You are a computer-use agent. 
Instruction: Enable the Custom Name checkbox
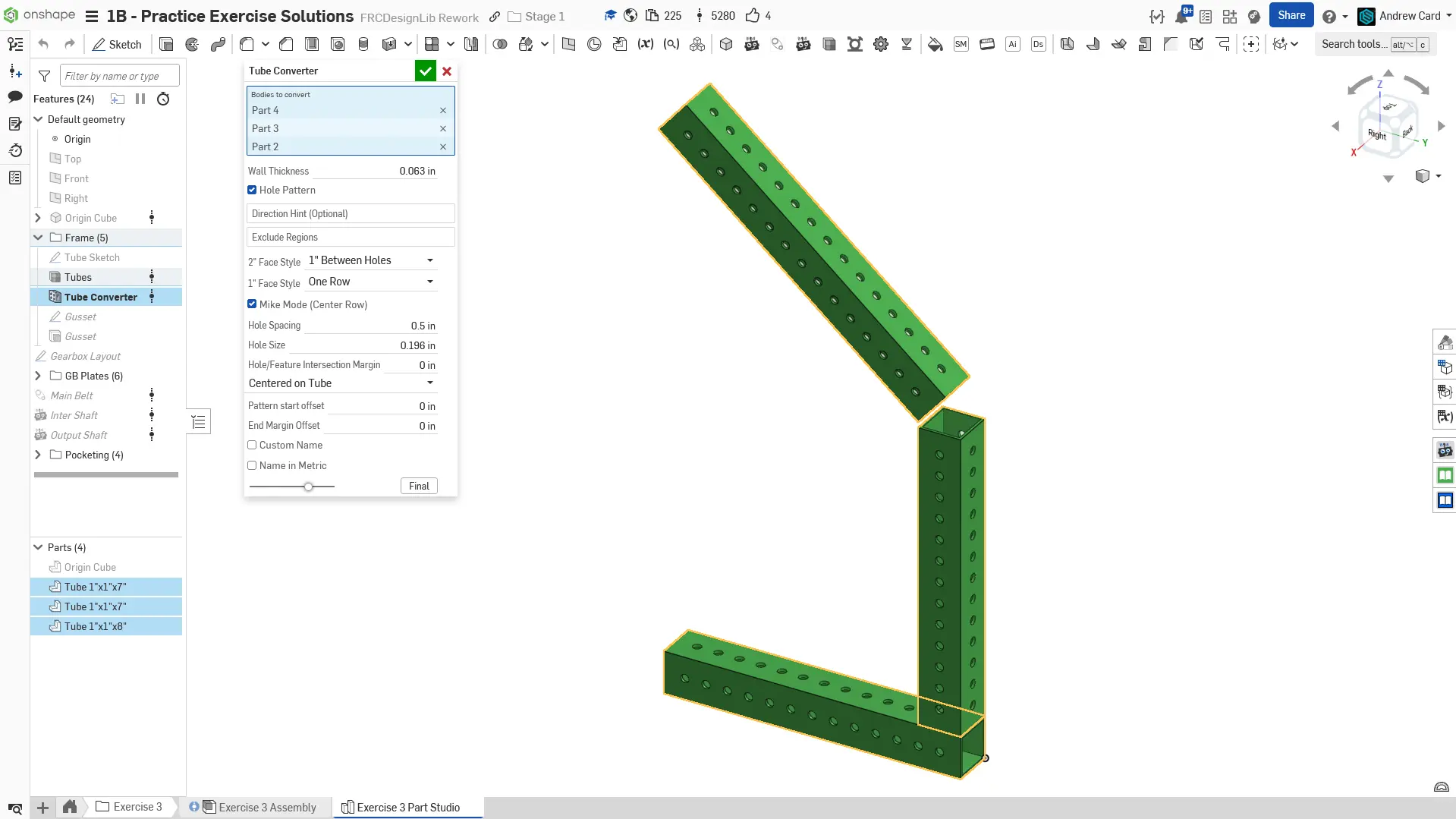tap(252, 446)
